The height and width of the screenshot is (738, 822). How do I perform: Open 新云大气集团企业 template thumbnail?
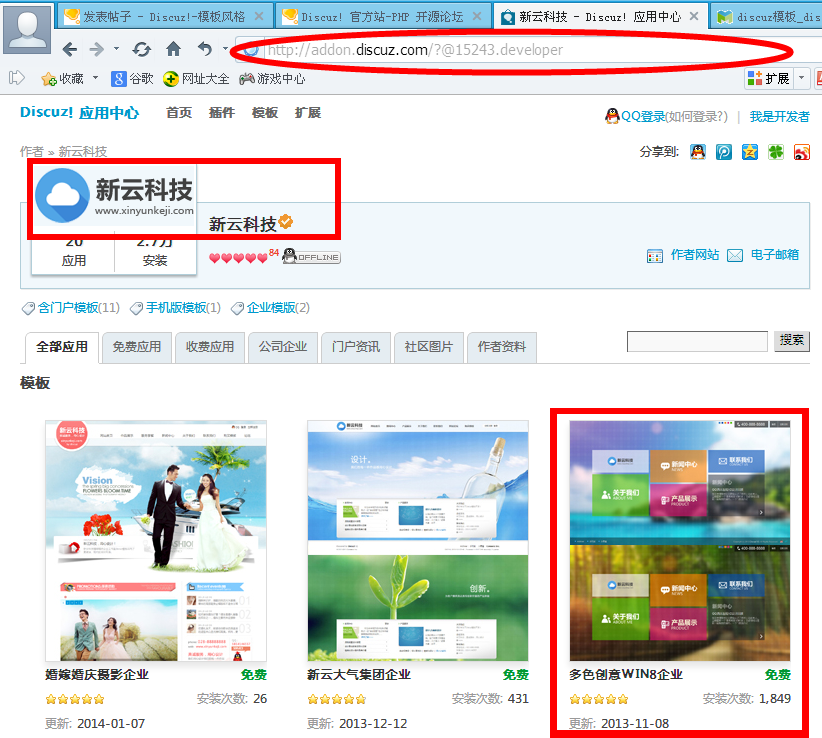click(418, 540)
